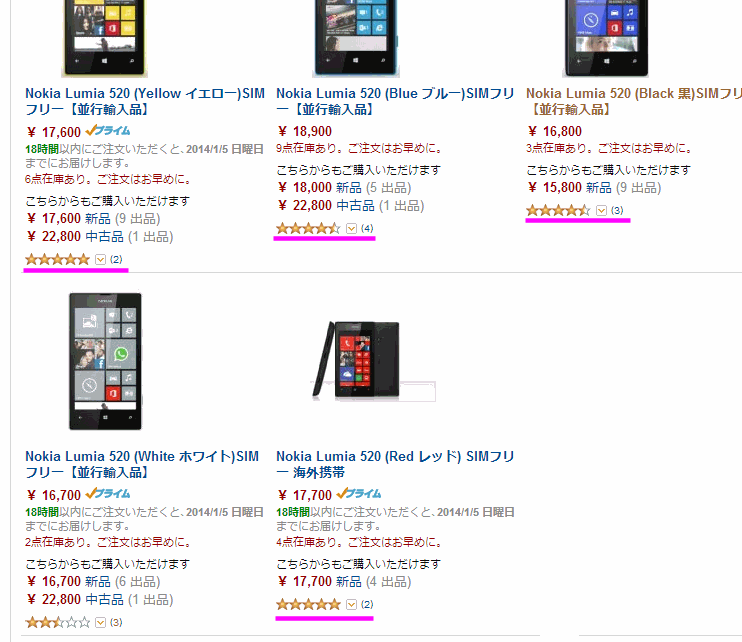The height and width of the screenshot is (642, 742).
Task: Click the Prime badge next to ¥ 17,700
Action: coord(359,493)
